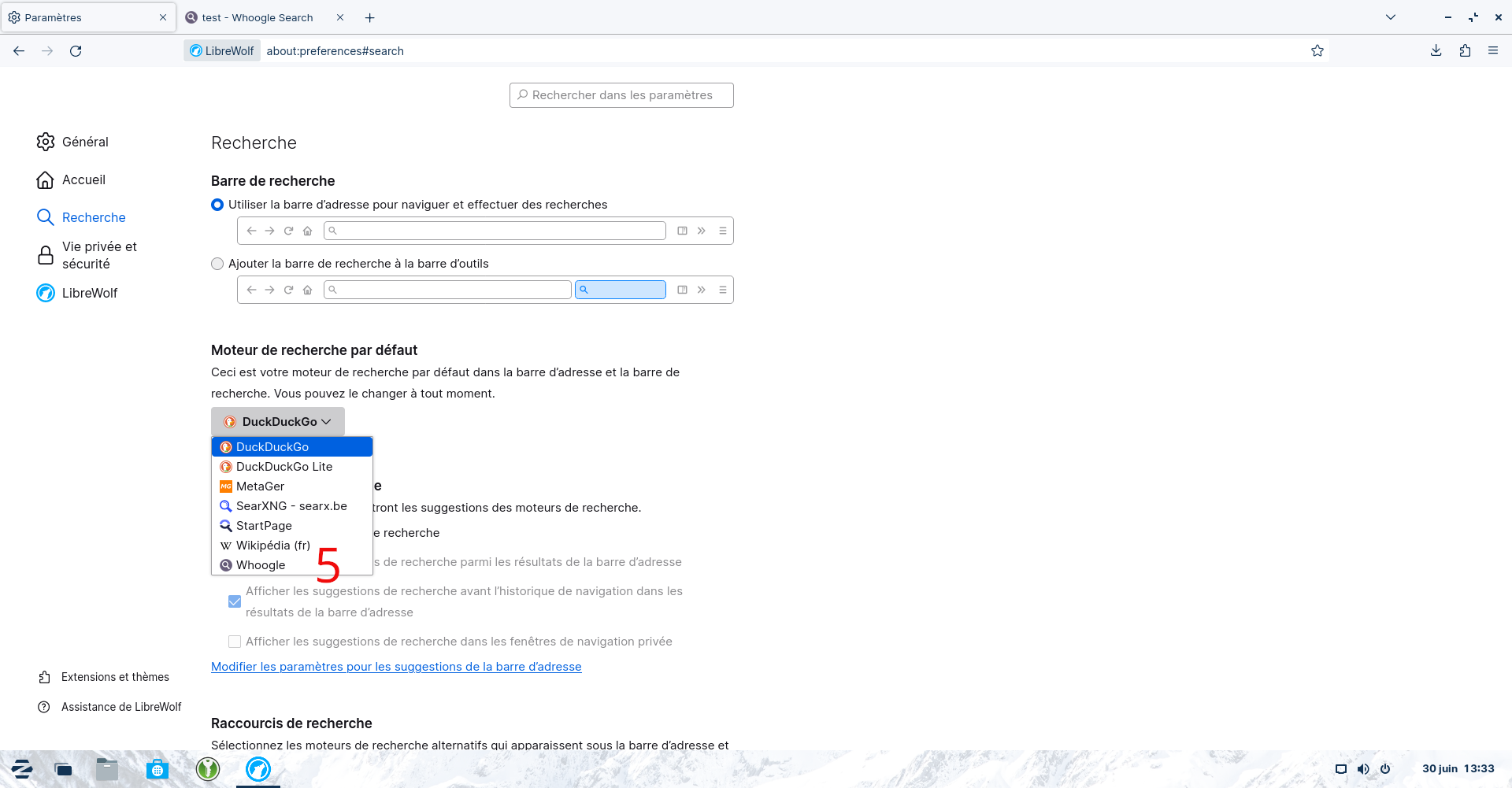Open the extensions puzzle icon in toolbar
1512x788 pixels.
pyautogui.click(x=1465, y=51)
